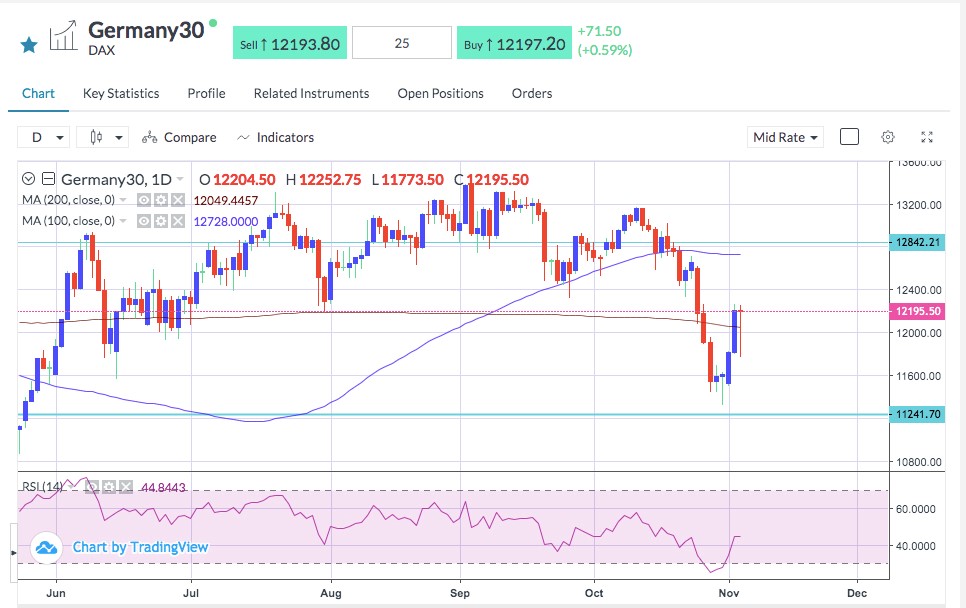Click the Chart by TradingView link
Viewport: 966px width, 608px height.
coord(140,547)
